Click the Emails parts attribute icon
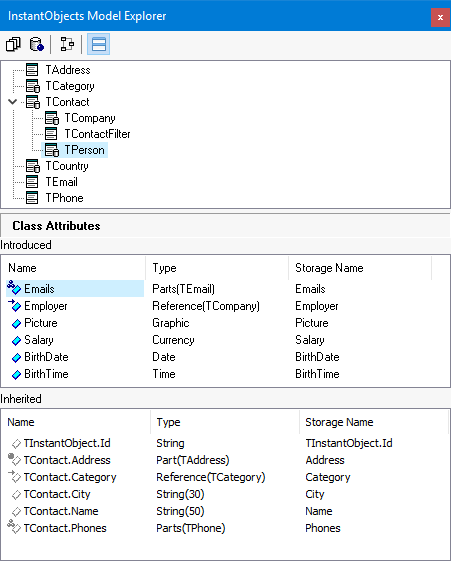The image size is (451, 561). pyautogui.click(x=14, y=288)
